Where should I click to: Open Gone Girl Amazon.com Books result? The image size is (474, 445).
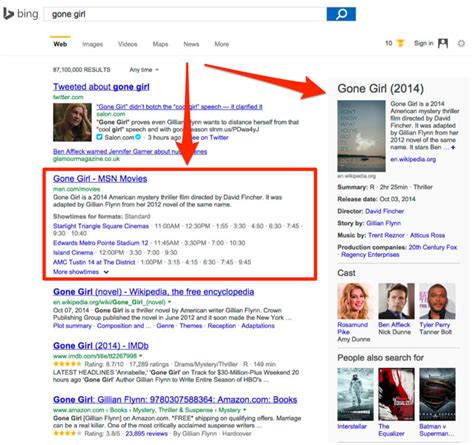click(175, 399)
